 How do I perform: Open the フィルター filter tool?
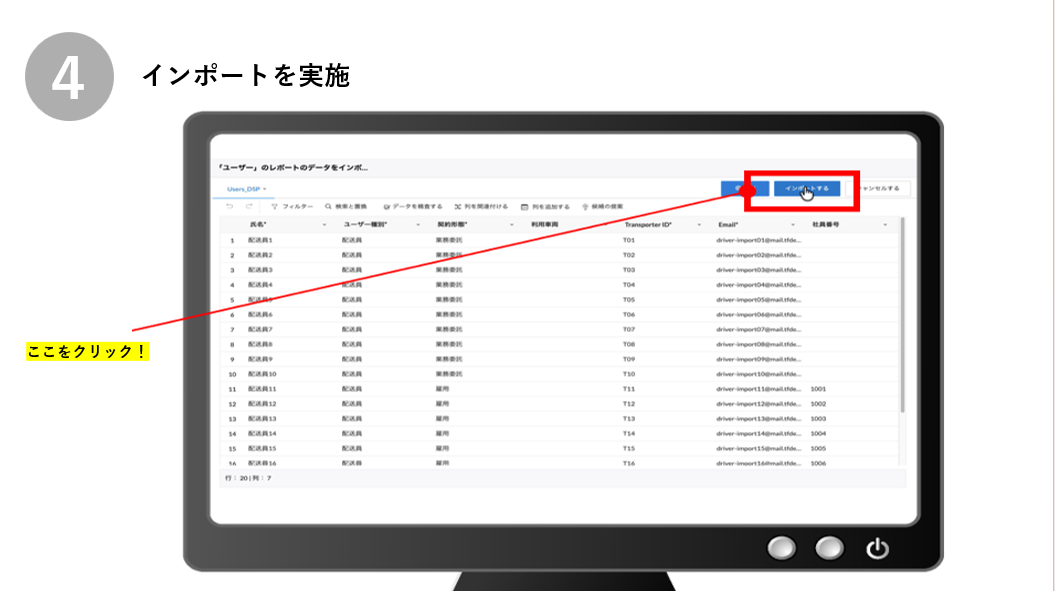click(292, 206)
